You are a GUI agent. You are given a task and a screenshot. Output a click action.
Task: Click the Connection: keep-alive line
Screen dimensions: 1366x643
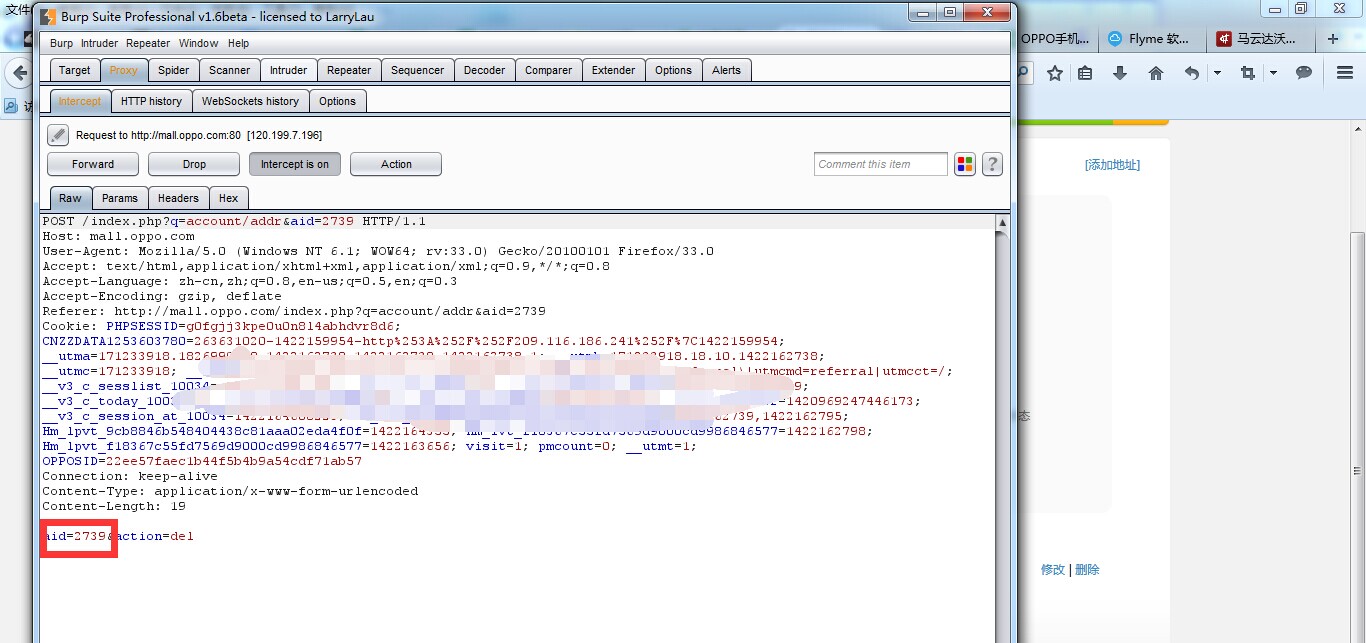click(129, 476)
